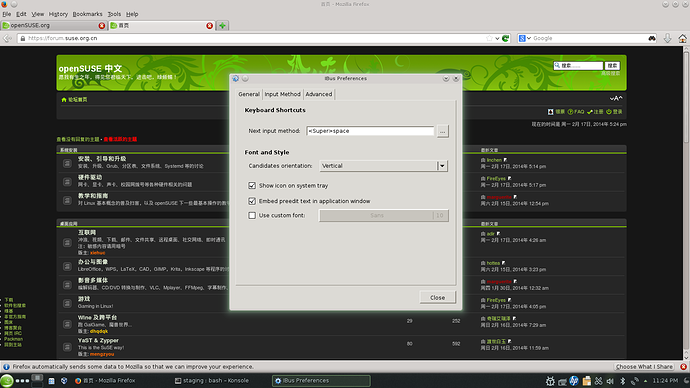Open the Edit menu in Firefox
The height and width of the screenshot is (388, 690).
21,14
